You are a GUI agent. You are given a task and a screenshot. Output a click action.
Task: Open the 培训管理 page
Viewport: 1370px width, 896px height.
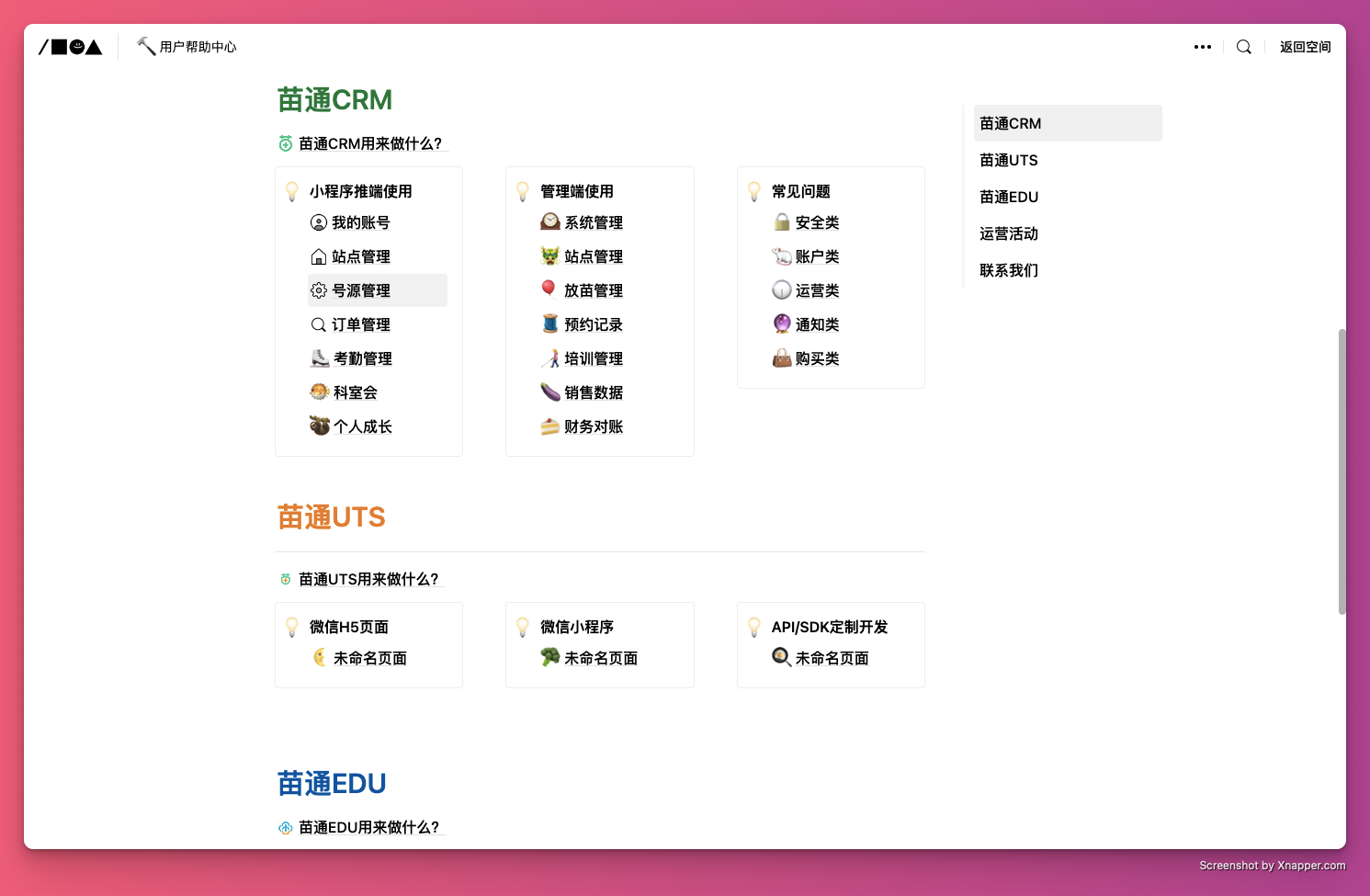pos(594,358)
